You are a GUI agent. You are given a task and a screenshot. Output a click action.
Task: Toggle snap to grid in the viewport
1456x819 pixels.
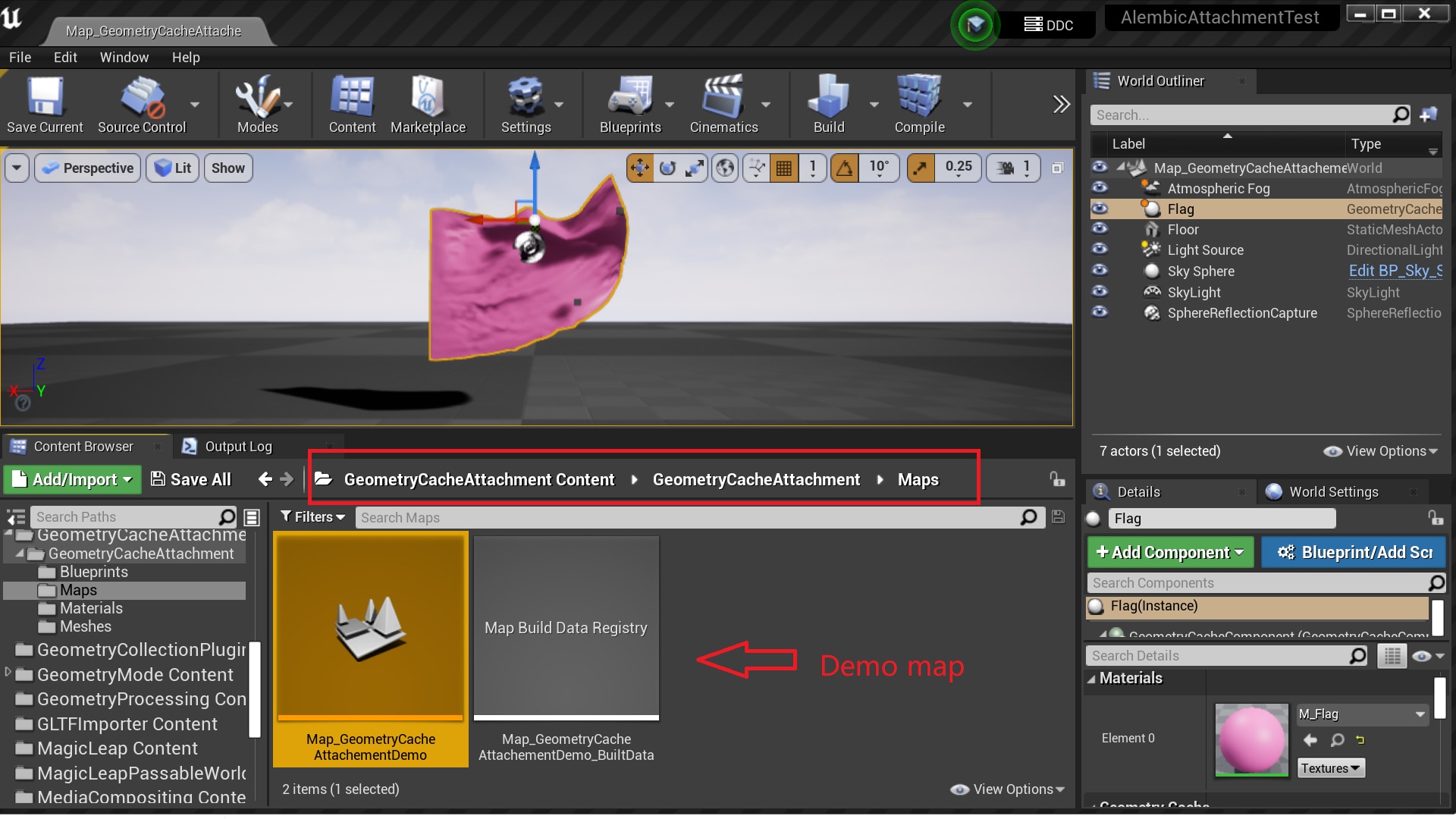784,168
